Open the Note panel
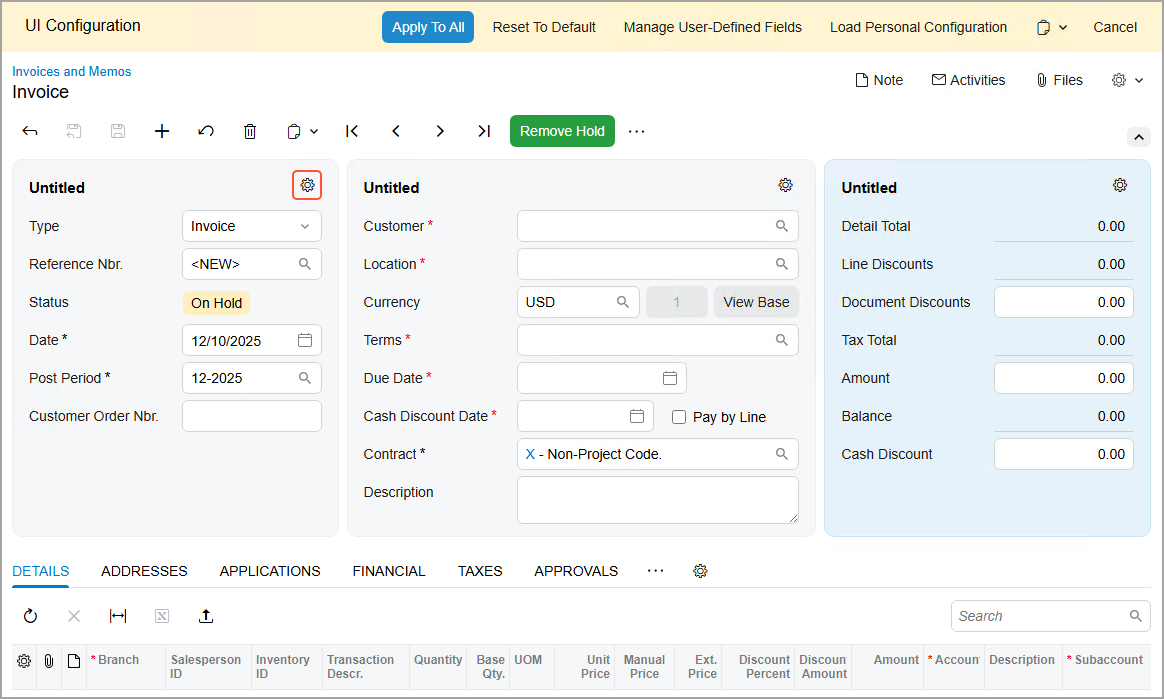 tap(879, 80)
